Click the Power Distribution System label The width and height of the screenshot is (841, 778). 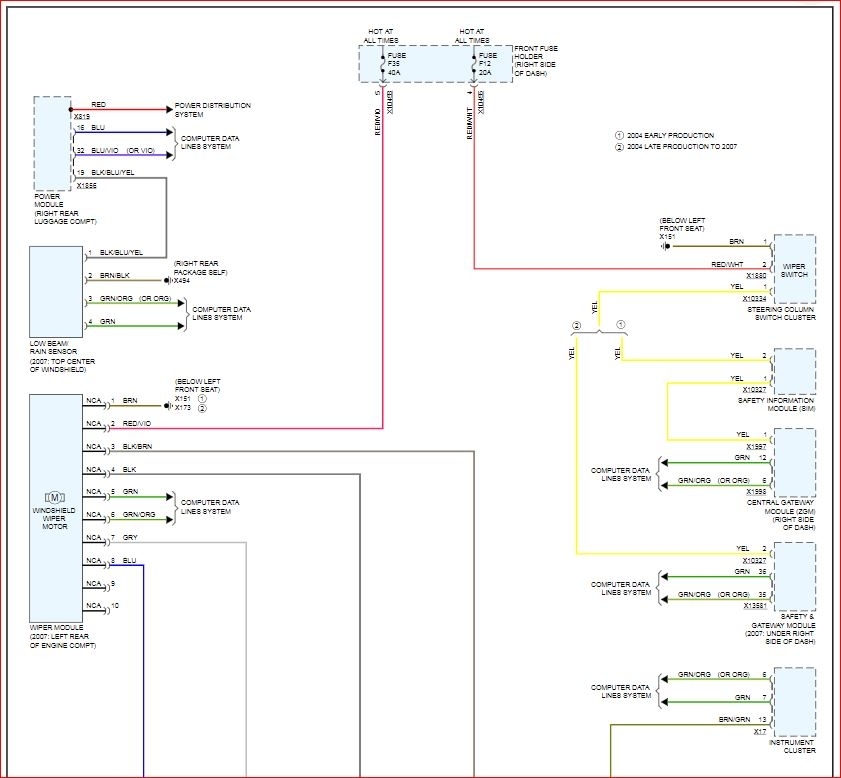point(212,109)
